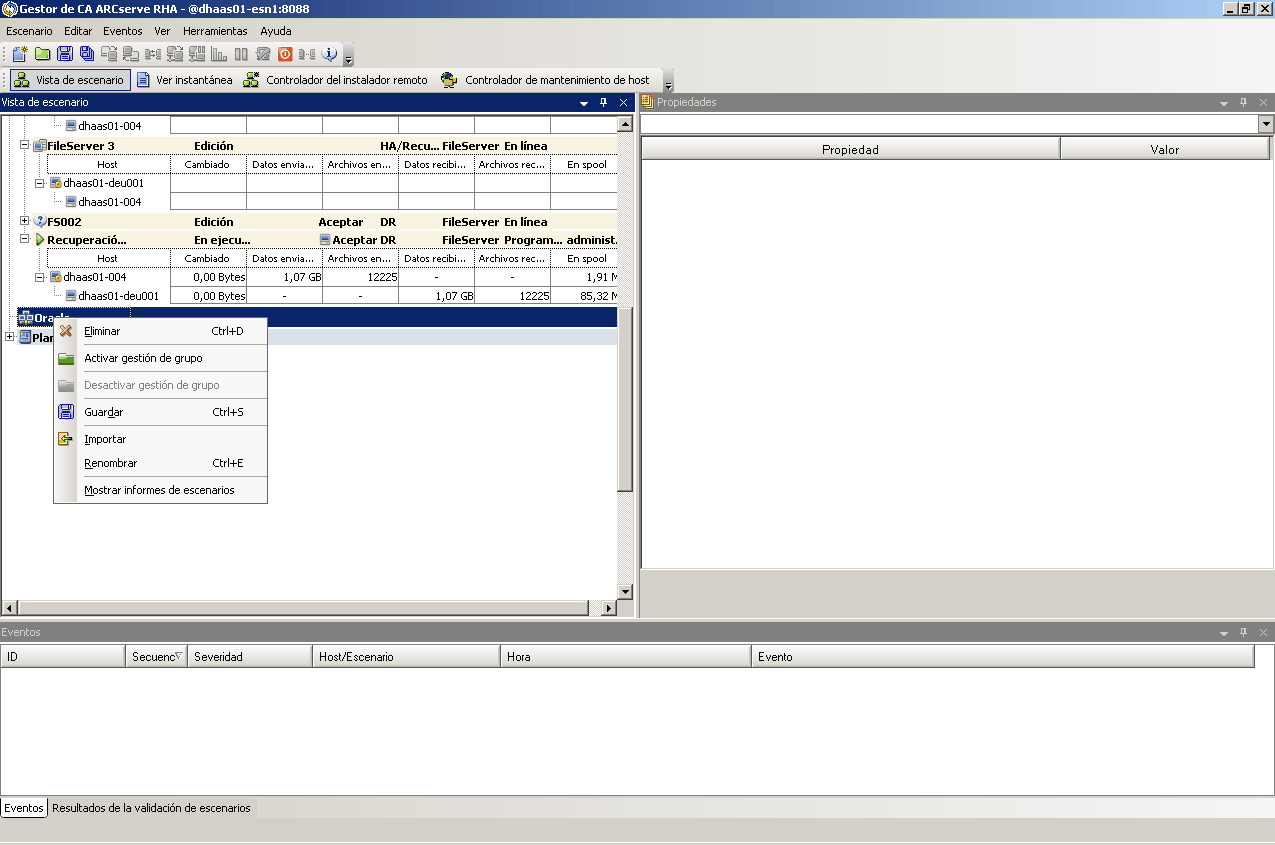Open the Propiedades combo box dropdown
Screen dimensions: 1275x845
click(x=1266, y=124)
